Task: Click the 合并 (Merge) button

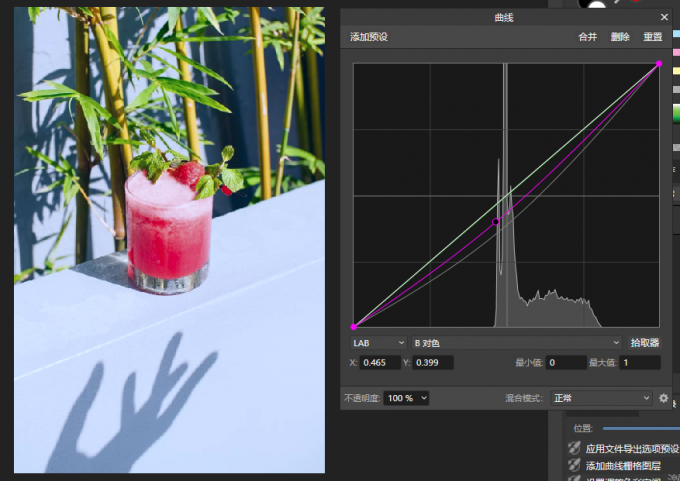Action: pos(588,37)
